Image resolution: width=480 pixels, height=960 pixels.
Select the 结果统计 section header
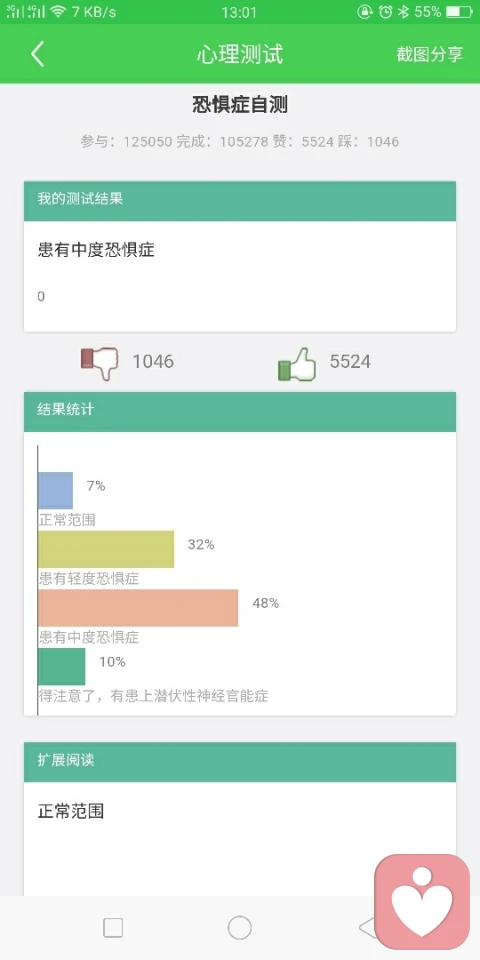(240, 411)
